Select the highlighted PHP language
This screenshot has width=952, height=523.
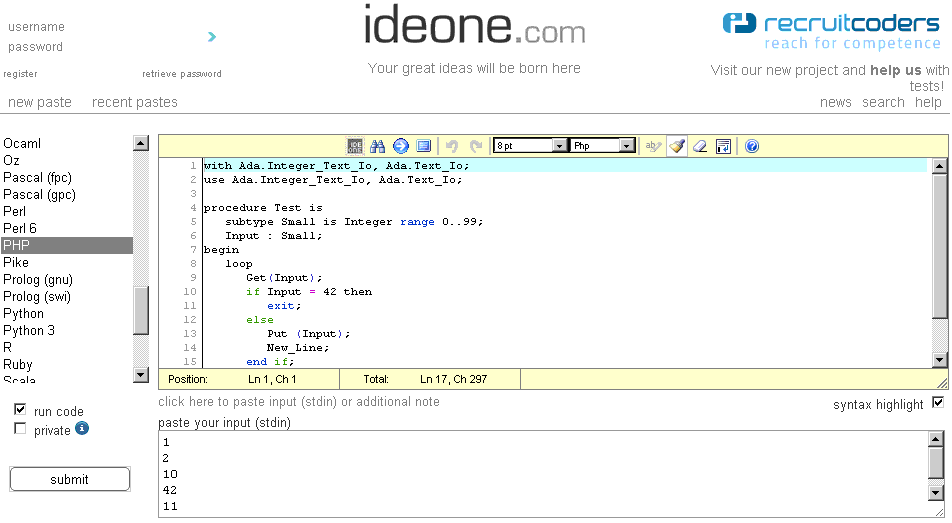point(67,245)
